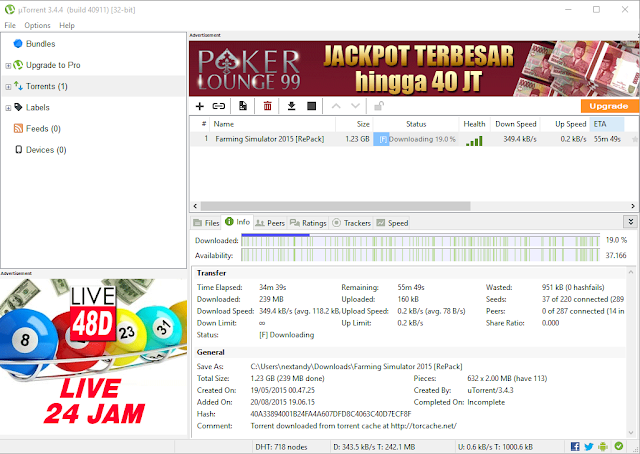Sort by the Up Speed column header
The height and width of the screenshot is (454, 640).
click(565, 124)
